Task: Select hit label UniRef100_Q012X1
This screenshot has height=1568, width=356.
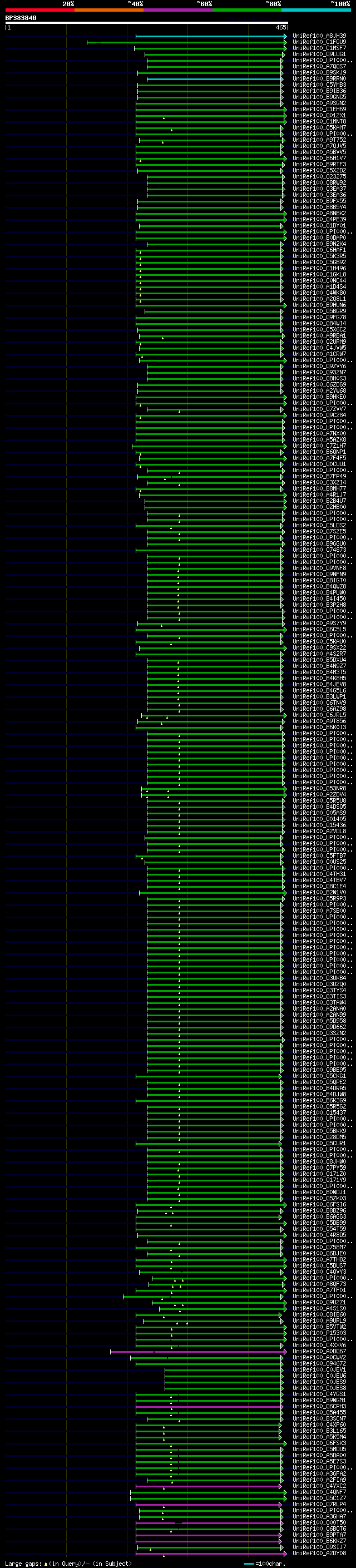Action: (x=319, y=116)
